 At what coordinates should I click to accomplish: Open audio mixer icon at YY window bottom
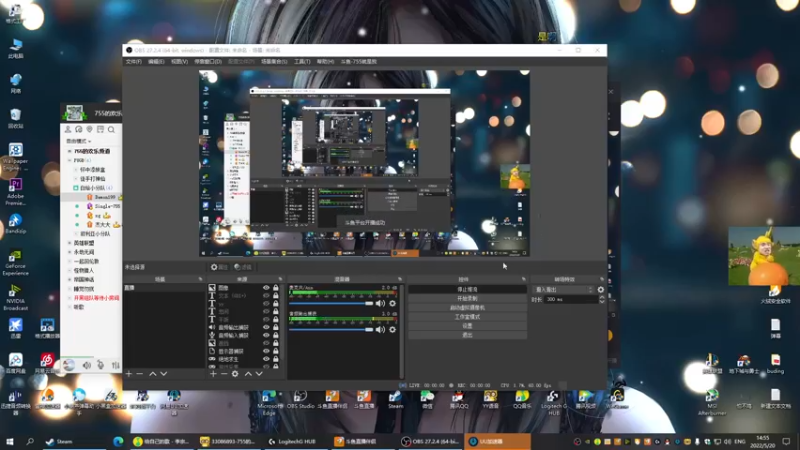pos(116,365)
